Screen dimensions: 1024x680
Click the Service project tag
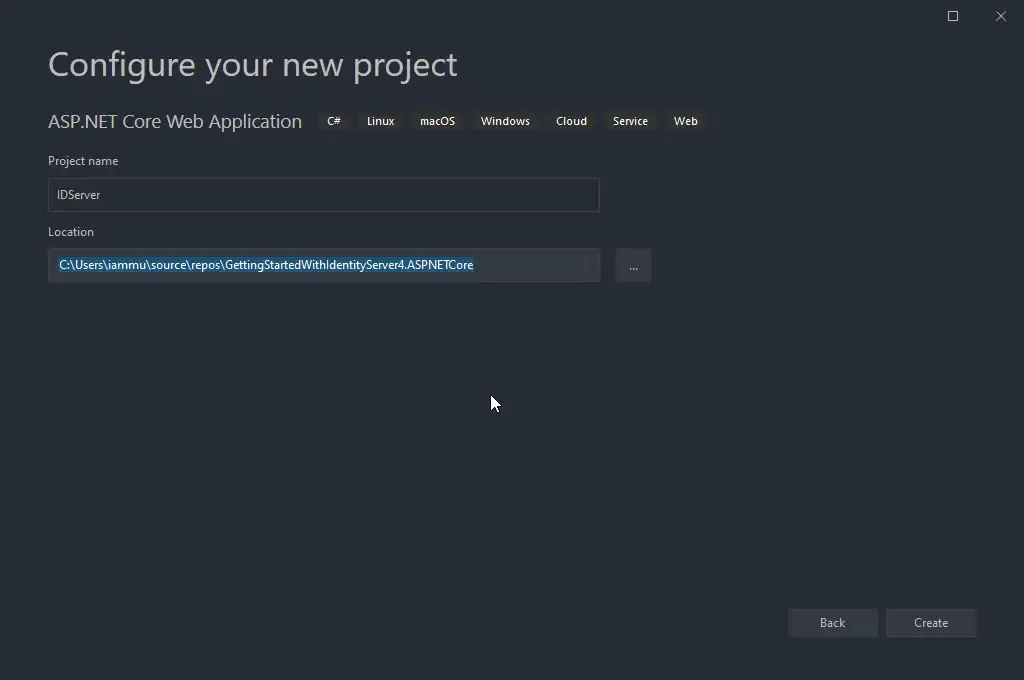pyautogui.click(x=630, y=120)
